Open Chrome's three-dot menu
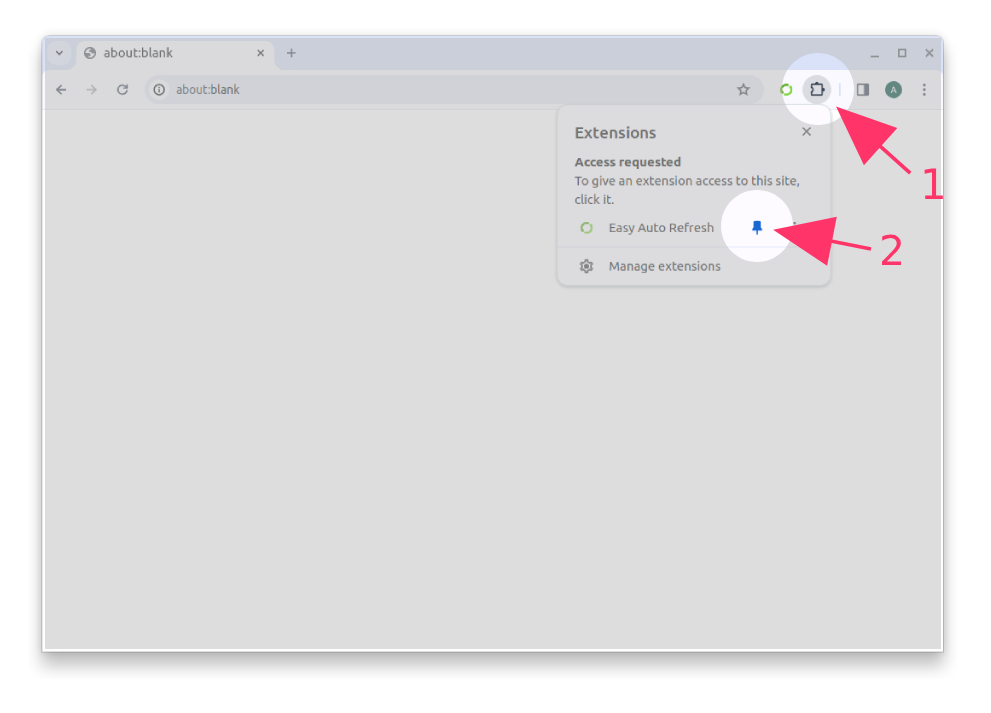This screenshot has height=713, width=991. [924, 90]
